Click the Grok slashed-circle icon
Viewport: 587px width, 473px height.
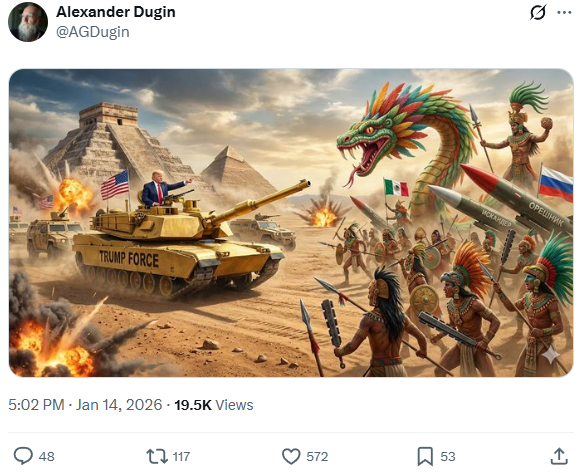[538, 12]
